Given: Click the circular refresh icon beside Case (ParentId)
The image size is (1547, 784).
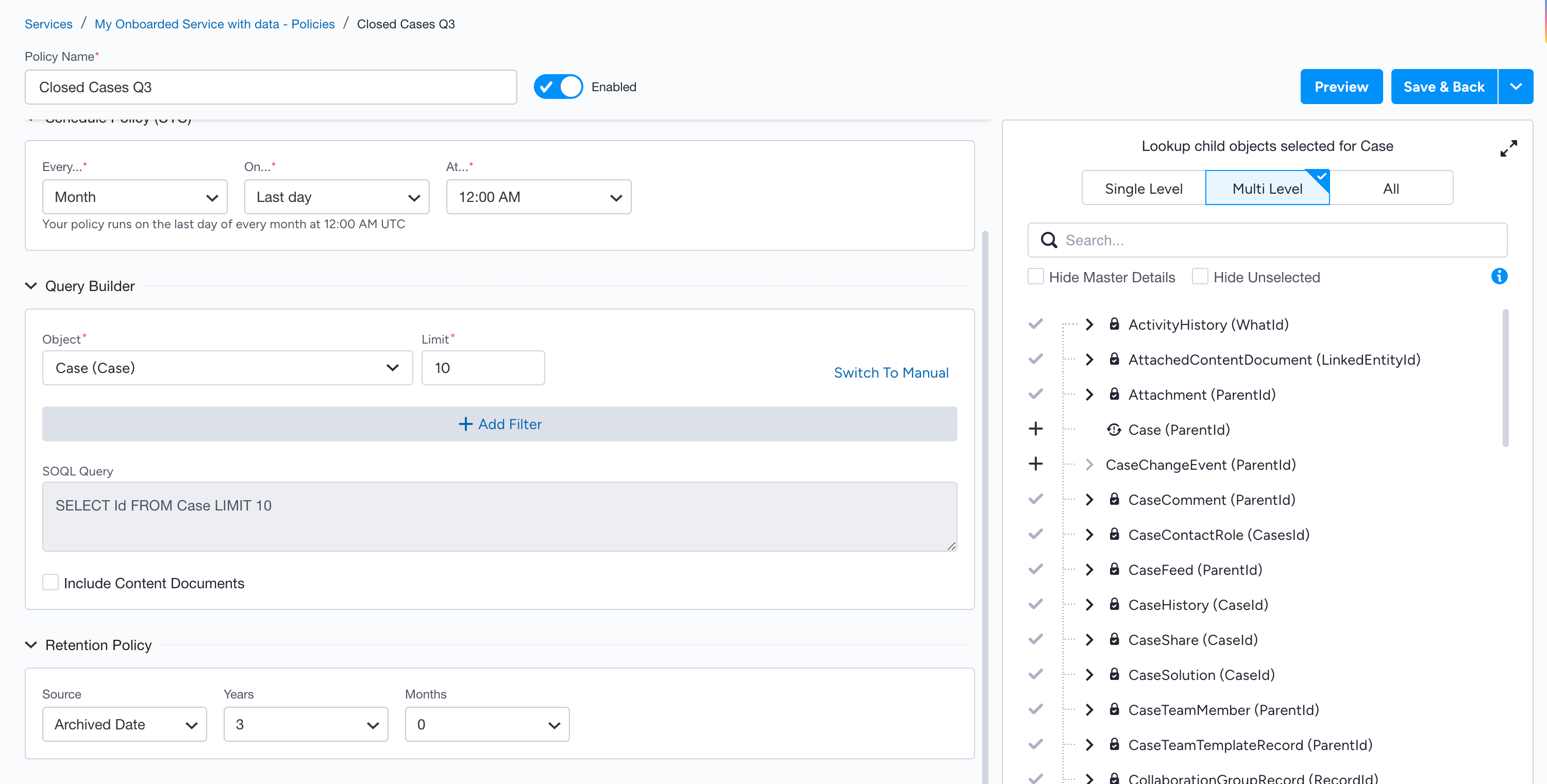Looking at the screenshot, I should pos(1115,429).
